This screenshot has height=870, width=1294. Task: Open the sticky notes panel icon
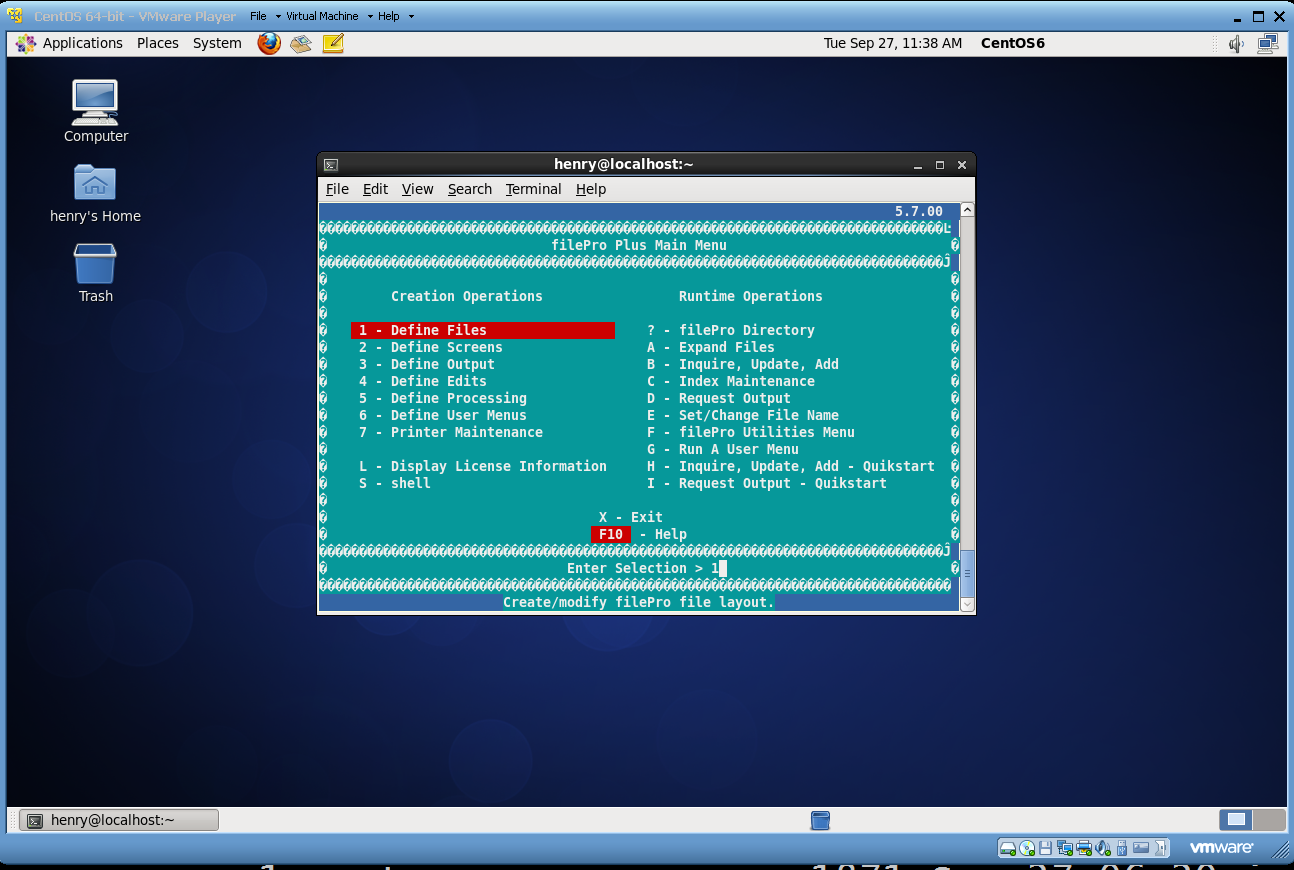click(333, 43)
